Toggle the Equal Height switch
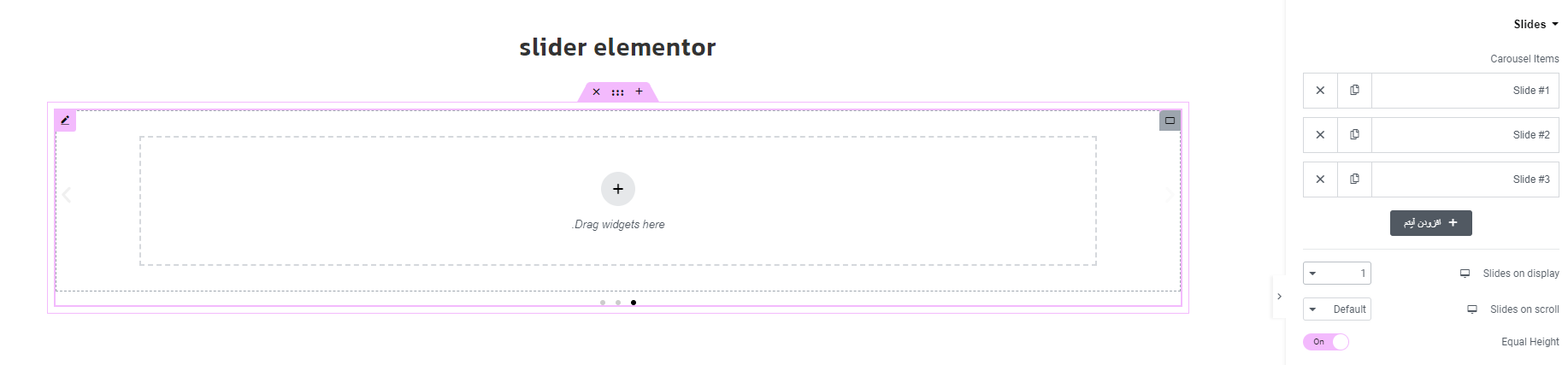The height and width of the screenshot is (365, 1568). (1326, 342)
